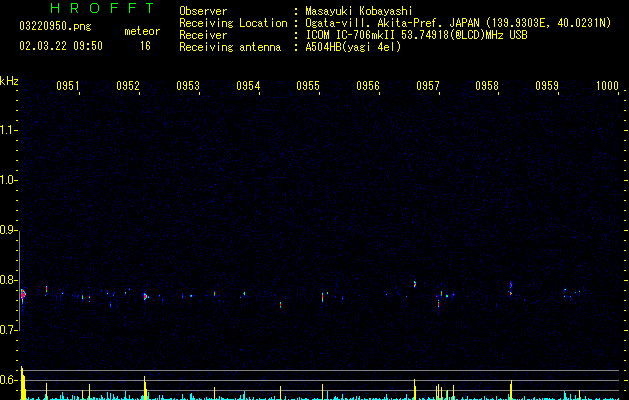The image size is (629, 400).
Task: Click the 0.7 kHz axis label
Action: pos(8,330)
